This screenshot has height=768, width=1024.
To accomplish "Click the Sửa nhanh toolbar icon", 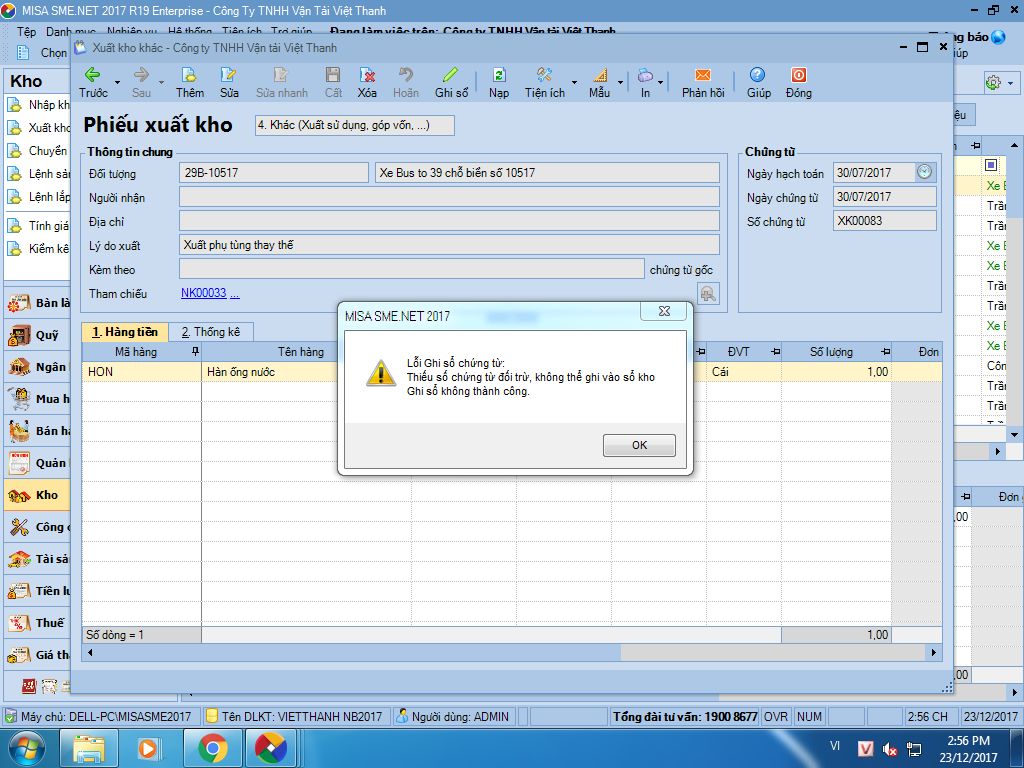I will point(281,74).
